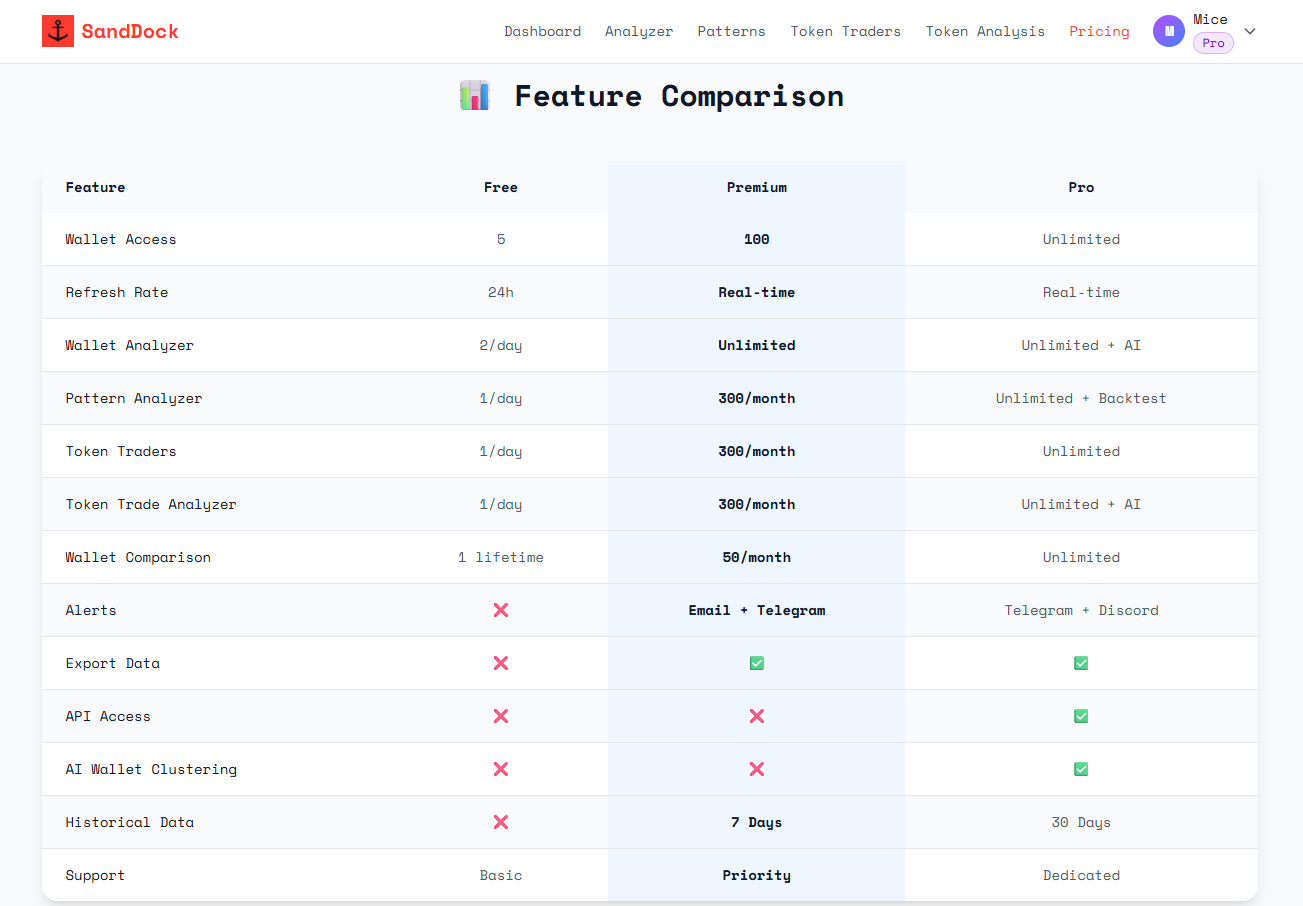Click the "Priority" Premium support value
The image size is (1303, 906).
click(757, 875)
